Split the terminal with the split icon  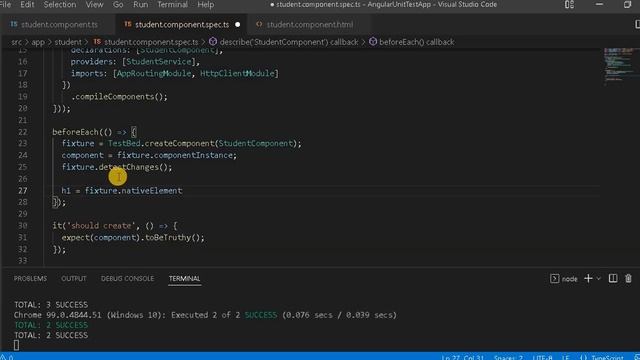coord(613,278)
